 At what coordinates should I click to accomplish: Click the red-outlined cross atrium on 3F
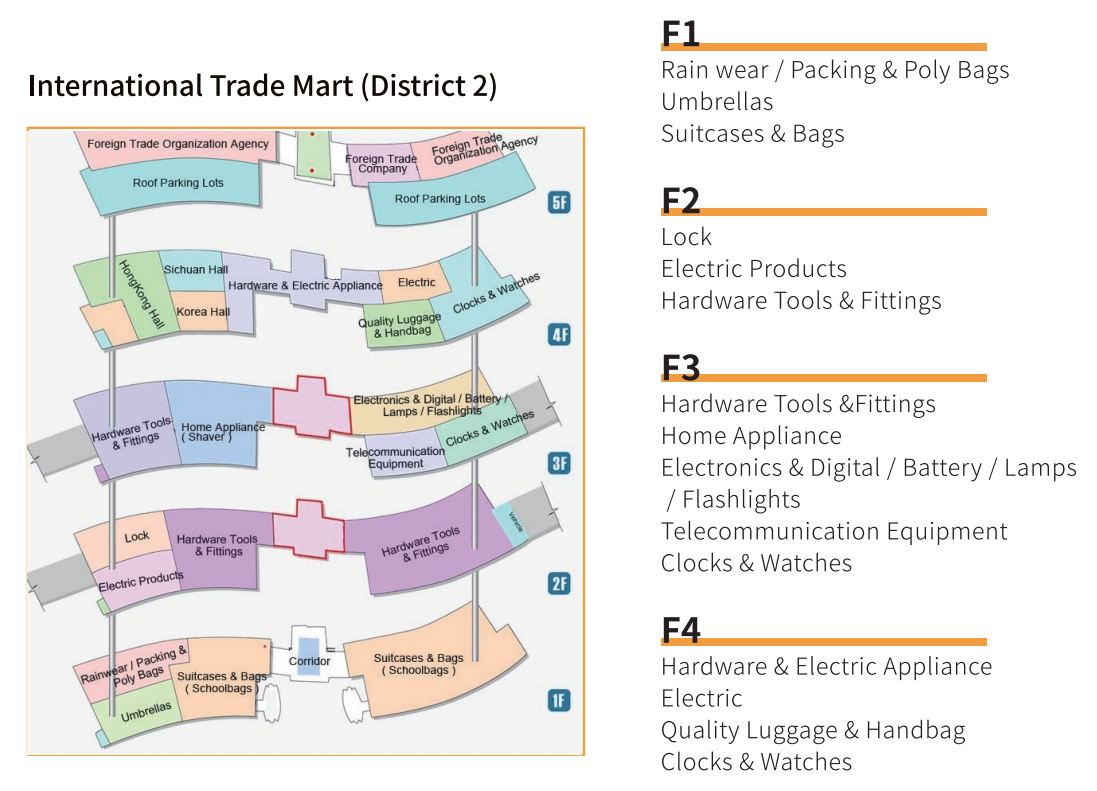click(312, 407)
